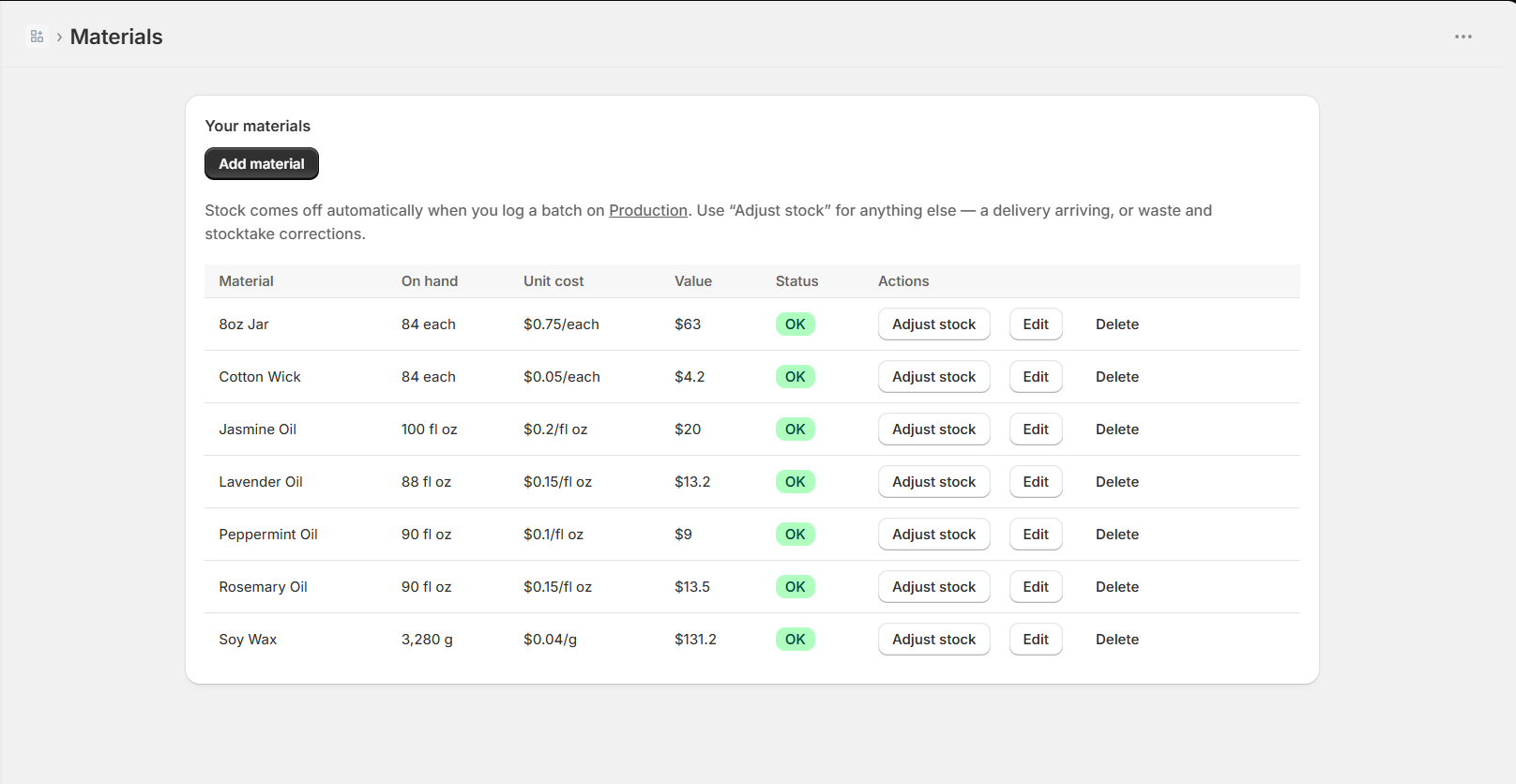Viewport: 1516px width, 784px height.
Task: Edit the 8oz Jar material
Action: pos(1036,324)
